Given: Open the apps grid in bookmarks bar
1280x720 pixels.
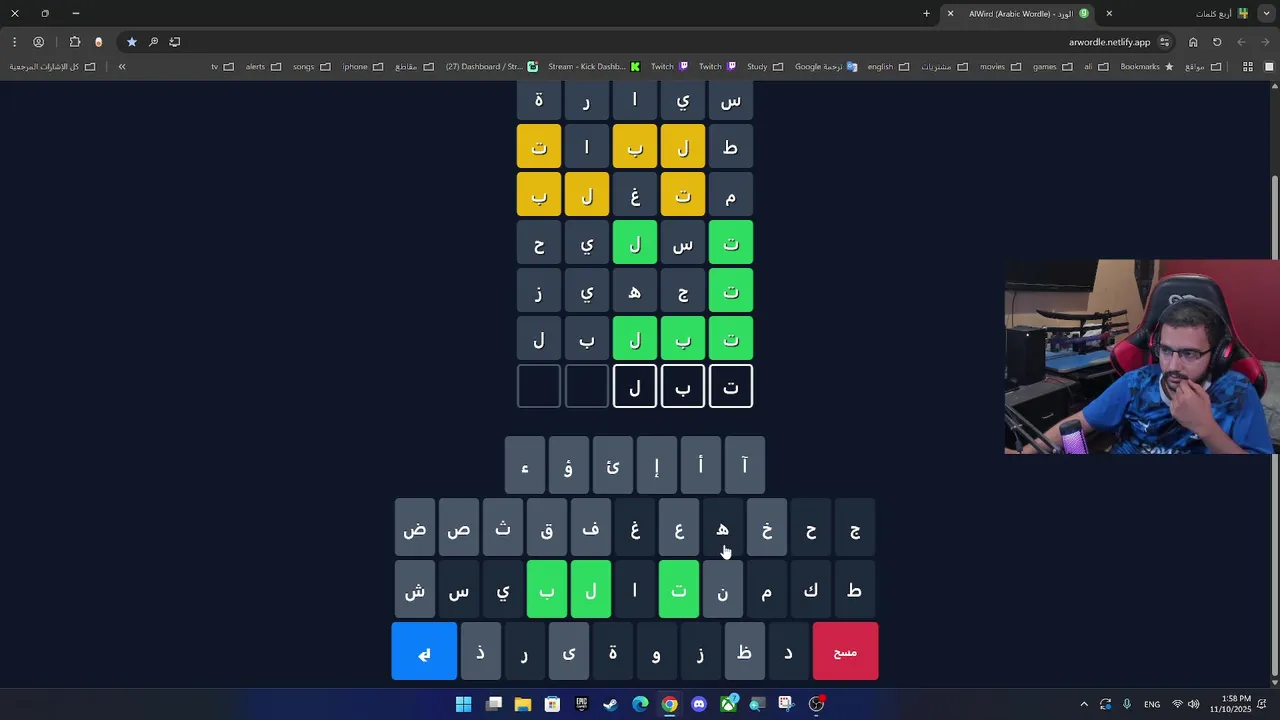Looking at the screenshot, I should [1247, 67].
